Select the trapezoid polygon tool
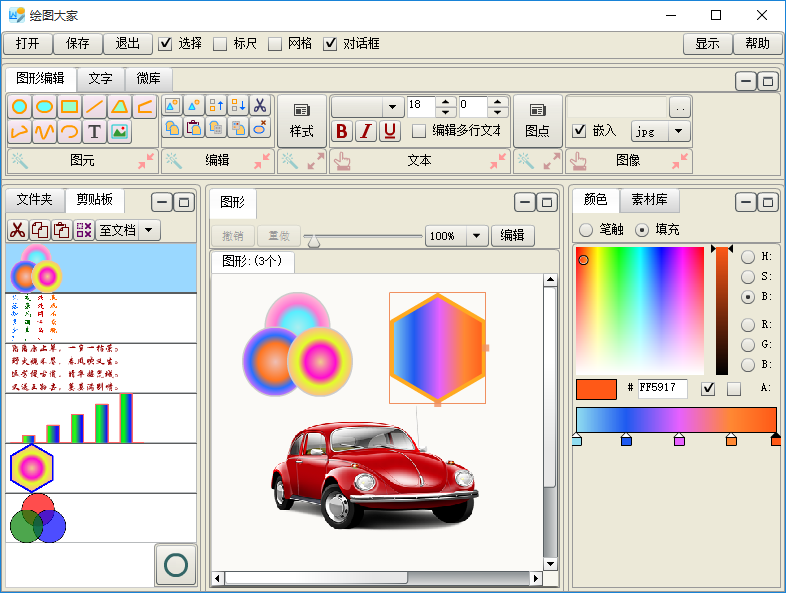Screen dimensions: 786x593 tap(119, 106)
